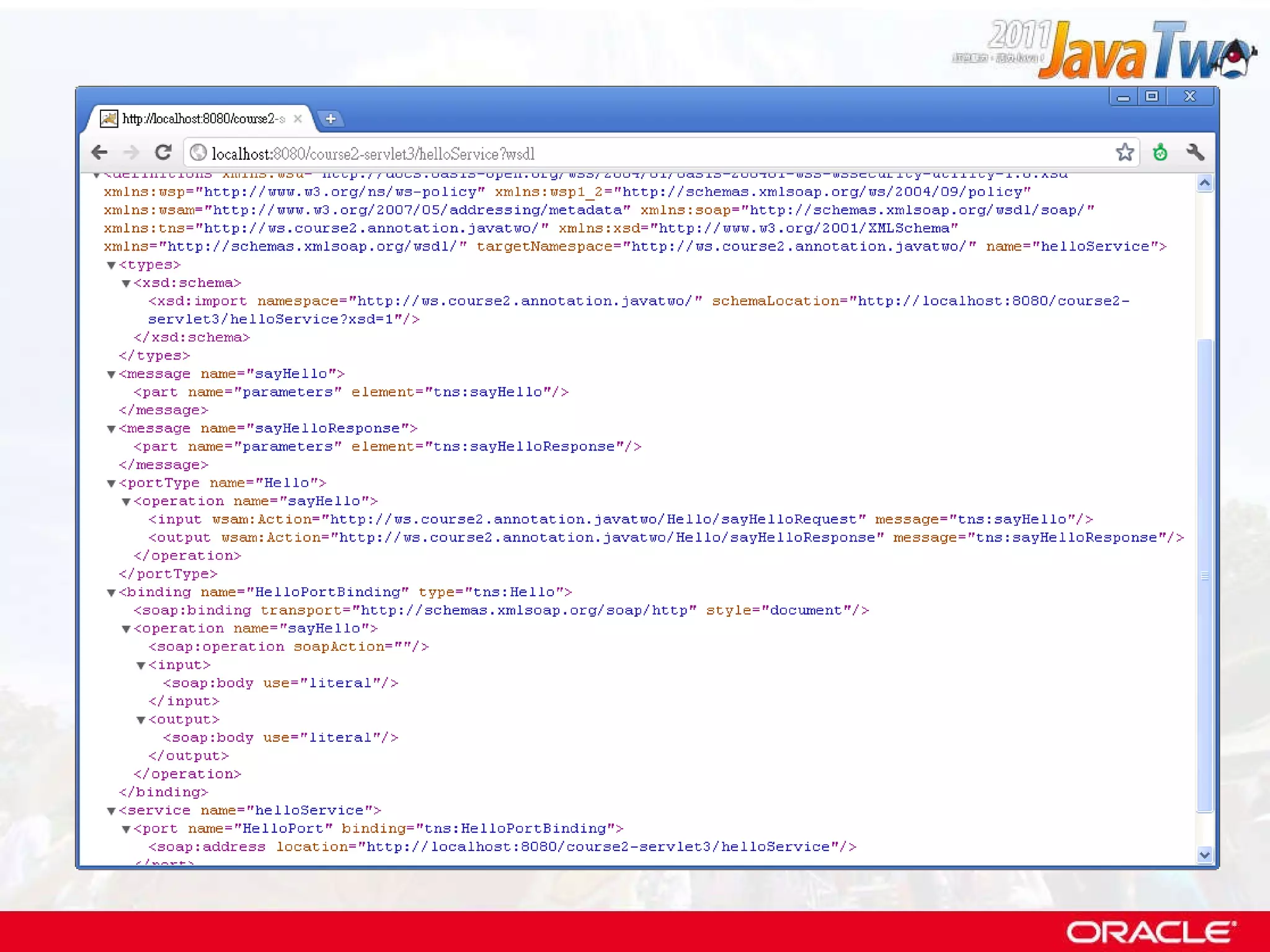
Task: Click the globe icon in the address bar
Action: tap(198, 152)
